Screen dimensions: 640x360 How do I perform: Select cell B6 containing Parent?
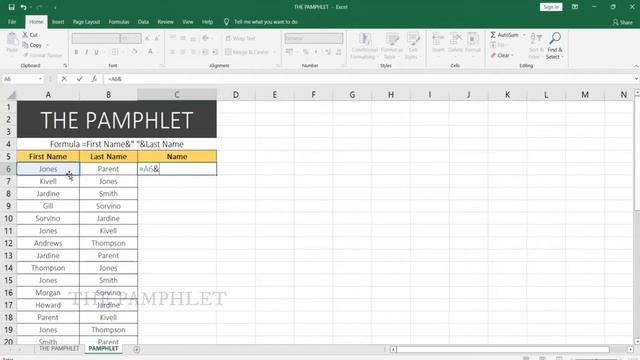point(108,169)
